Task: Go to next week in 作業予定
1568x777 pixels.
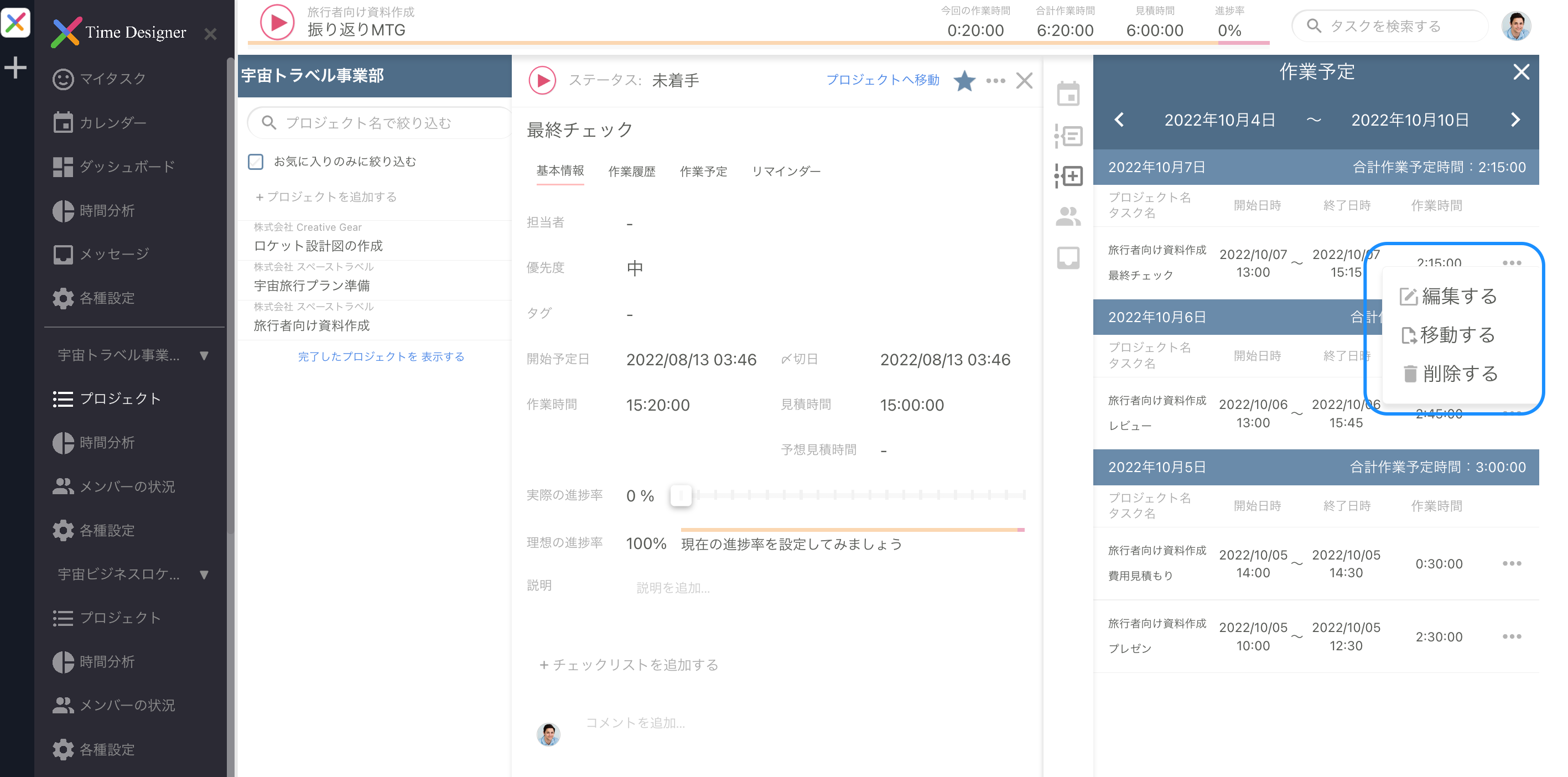Action: tap(1515, 120)
